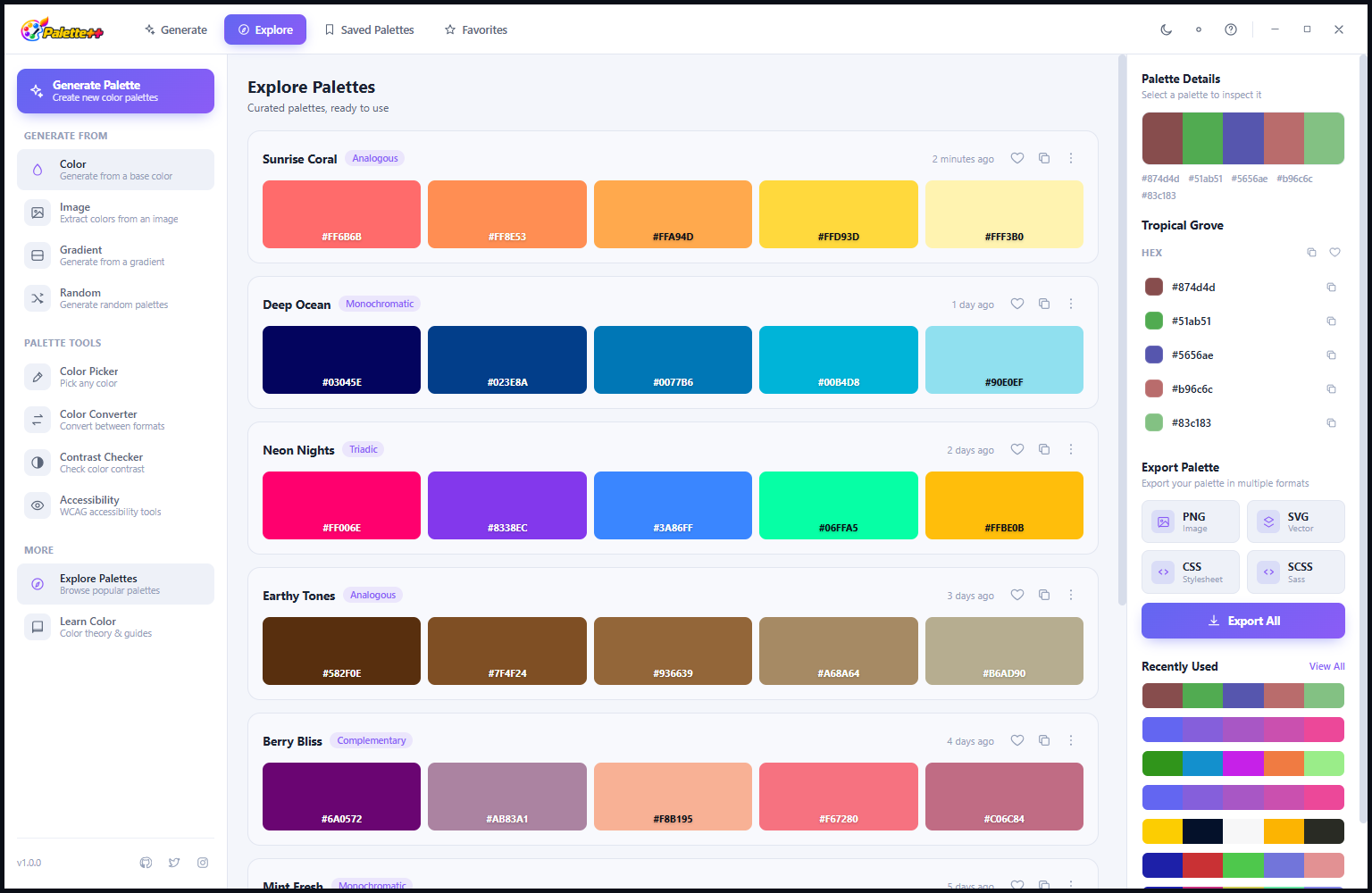This screenshot has width=1372, height=893.
Task: Go to Explore Palettes in sidebar
Action: click(x=115, y=584)
